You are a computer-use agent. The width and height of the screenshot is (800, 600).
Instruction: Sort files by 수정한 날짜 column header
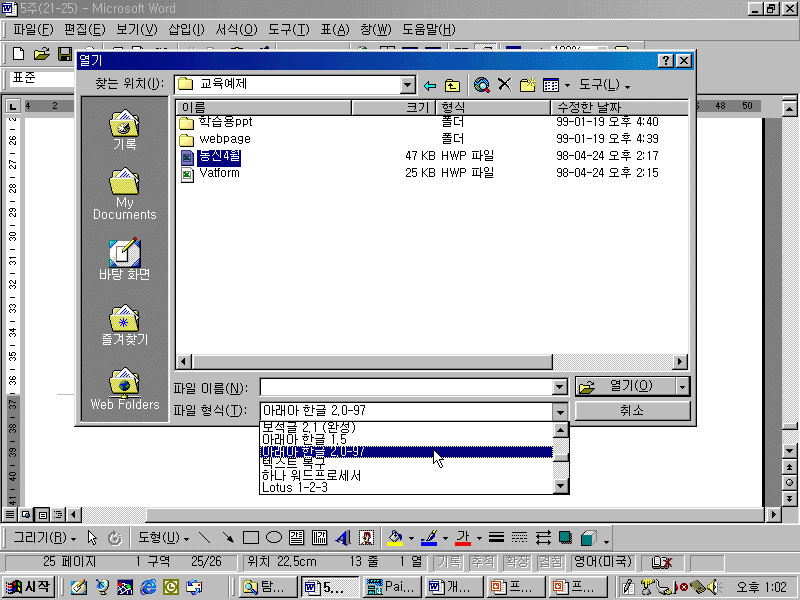coord(619,107)
